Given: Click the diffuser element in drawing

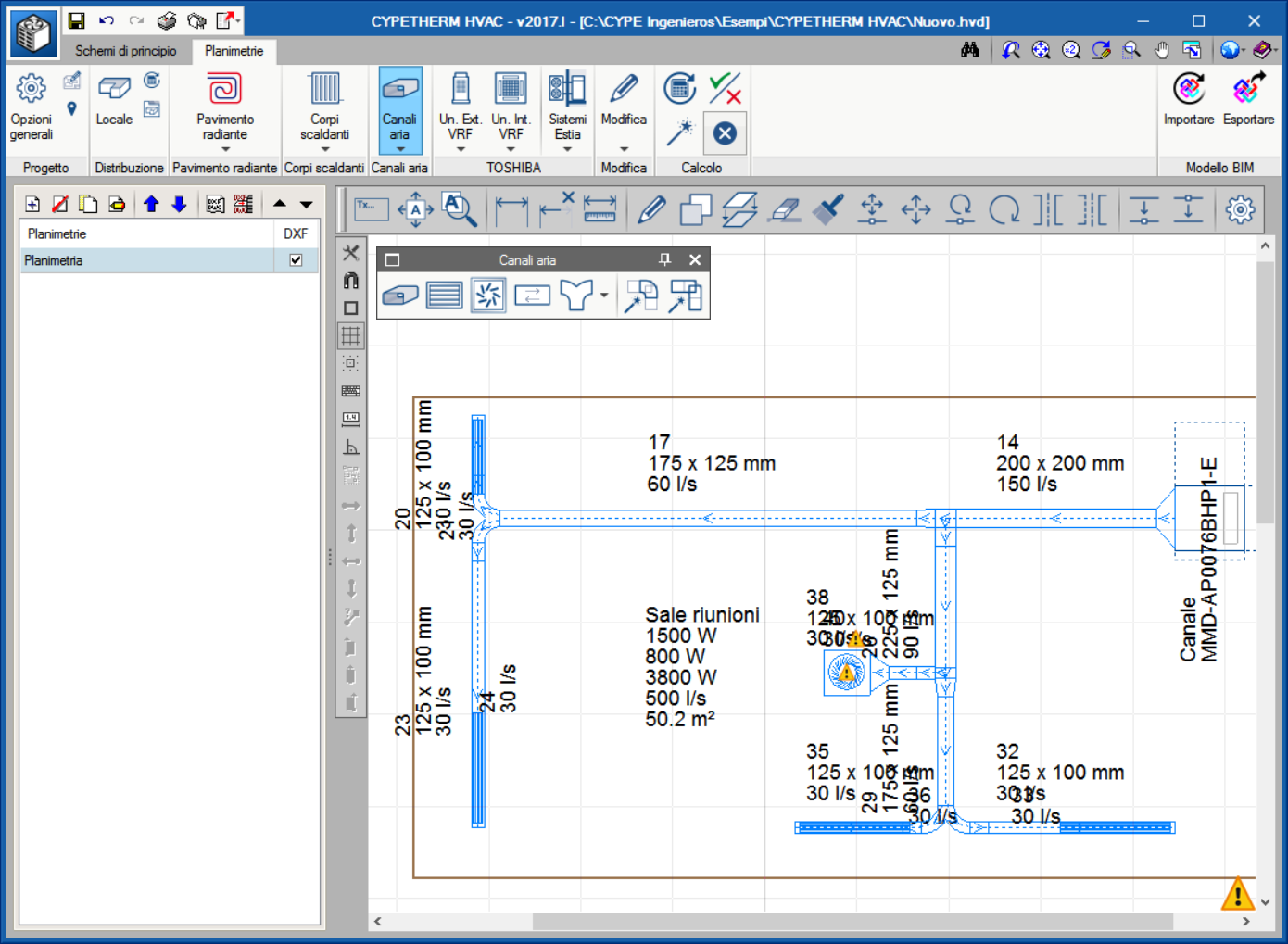Looking at the screenshot, I should point(845,673).
